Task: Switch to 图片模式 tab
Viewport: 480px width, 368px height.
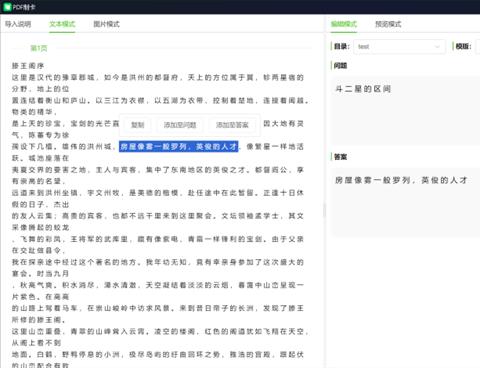Action: (106, 24)
